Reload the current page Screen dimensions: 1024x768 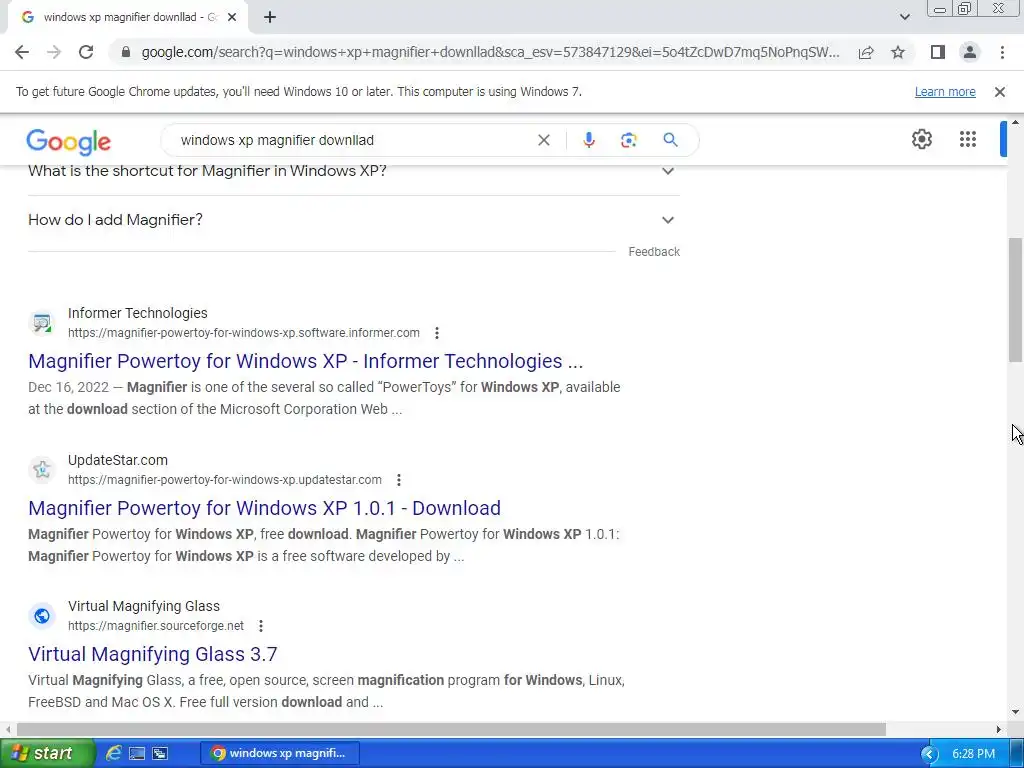(86, 52)
